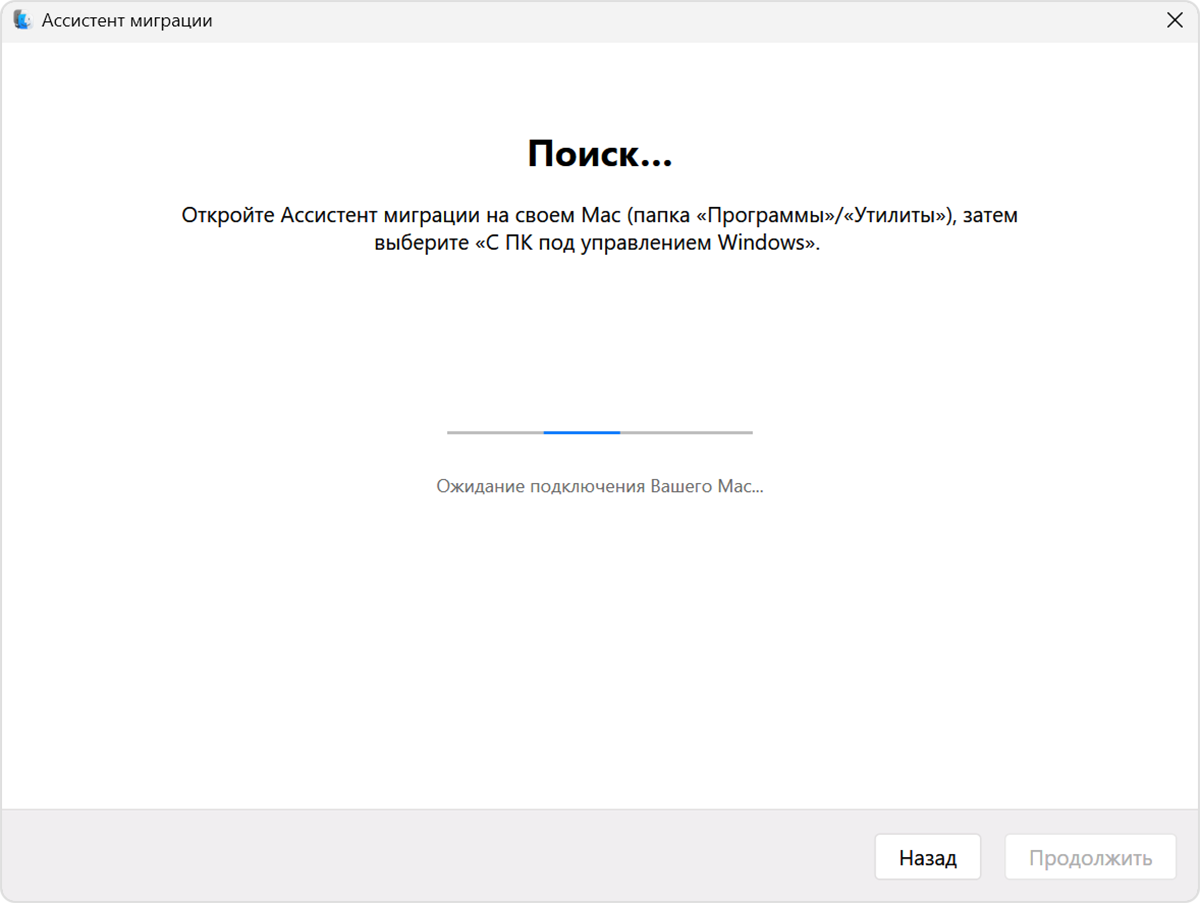
Task: Click the instruction text starting with Откройте Ассистент миграции
Action: [x=599, y=229]
